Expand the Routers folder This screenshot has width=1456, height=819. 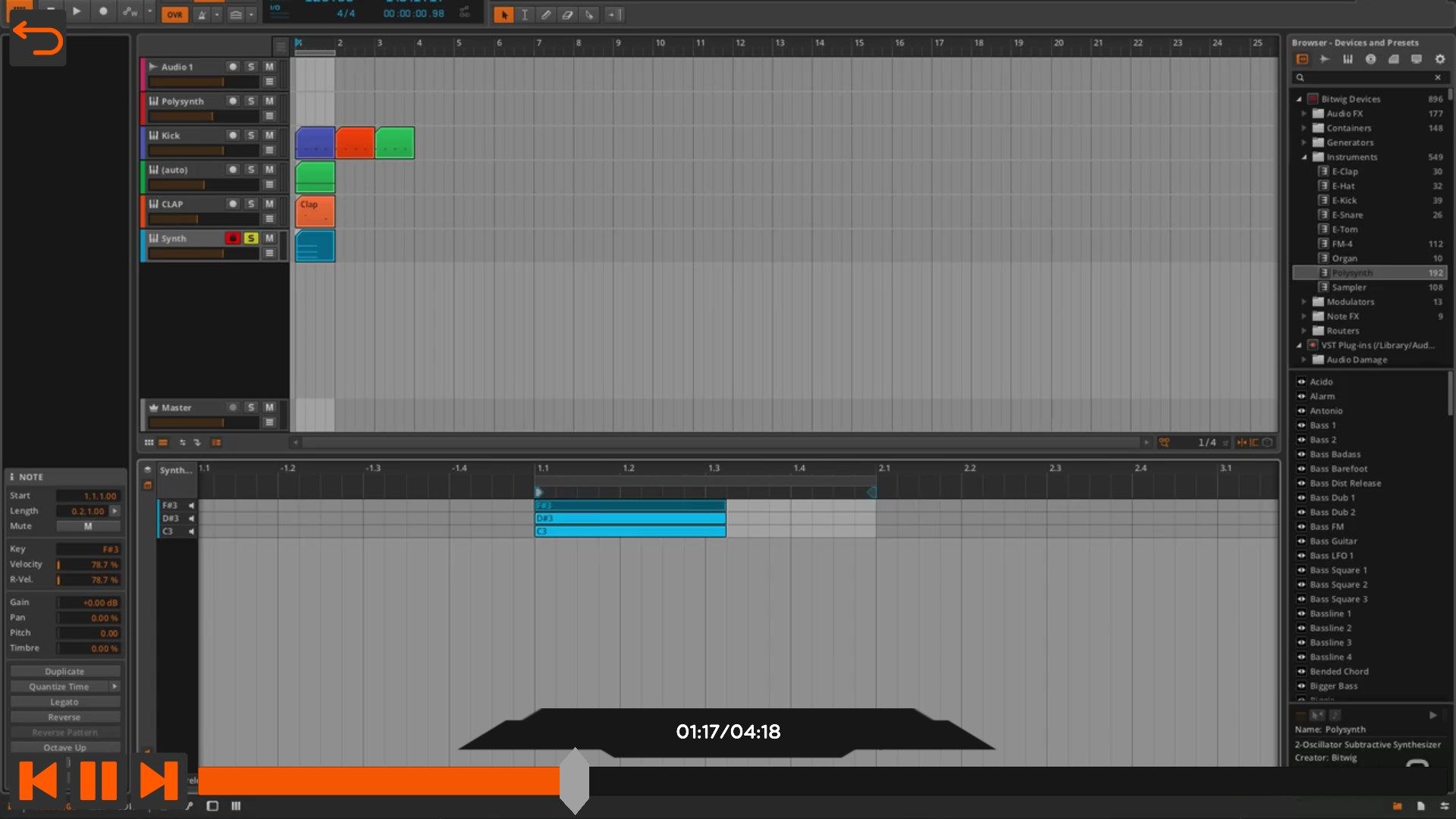[x=1304, y=331]
